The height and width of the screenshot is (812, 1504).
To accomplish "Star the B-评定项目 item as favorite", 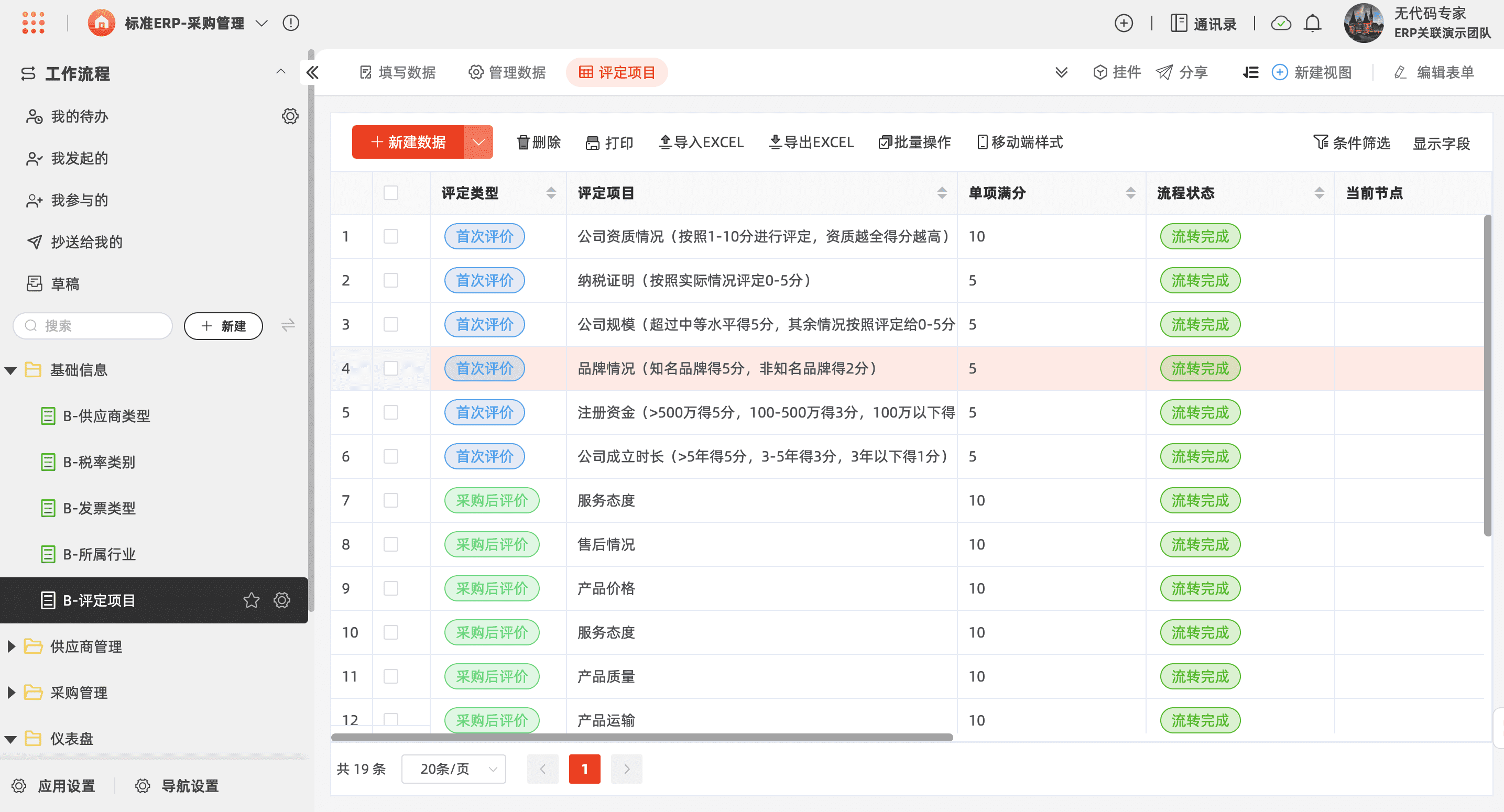I will click(251, 600).
